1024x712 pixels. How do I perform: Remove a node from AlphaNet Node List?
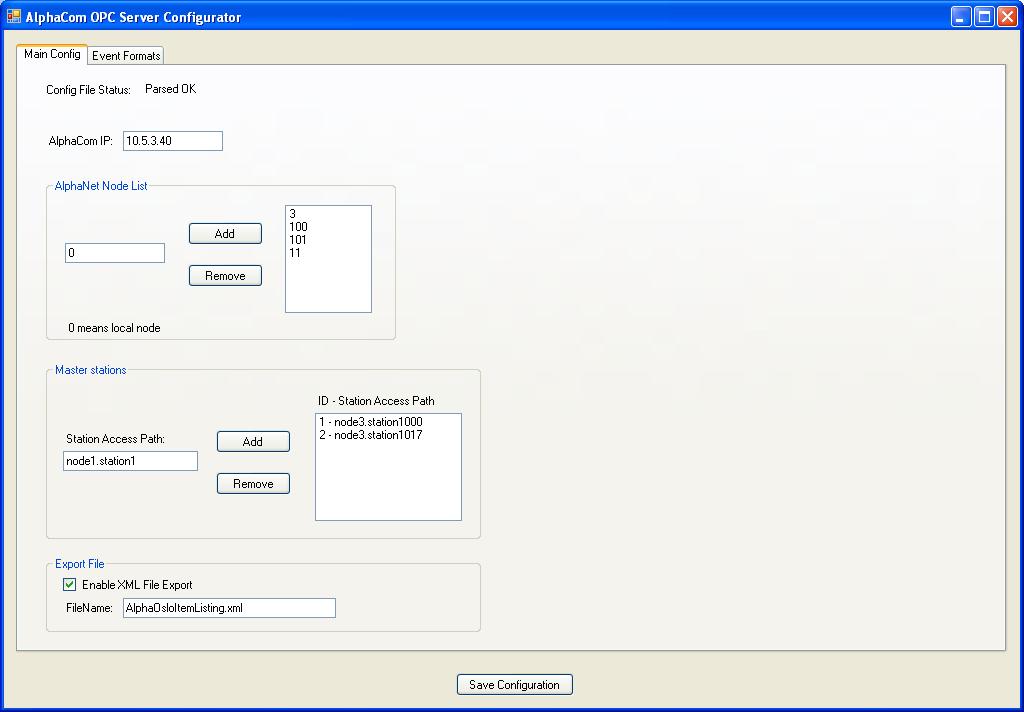click(x=225, y=276)
